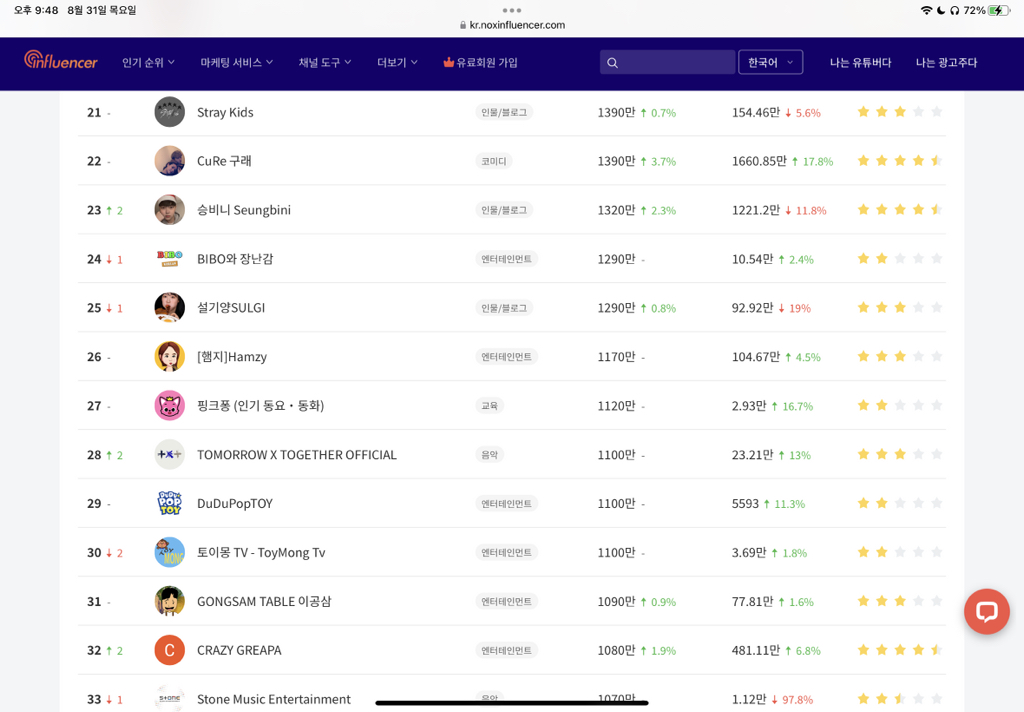Click star rating for Stray Kids

tap(900, 112)
